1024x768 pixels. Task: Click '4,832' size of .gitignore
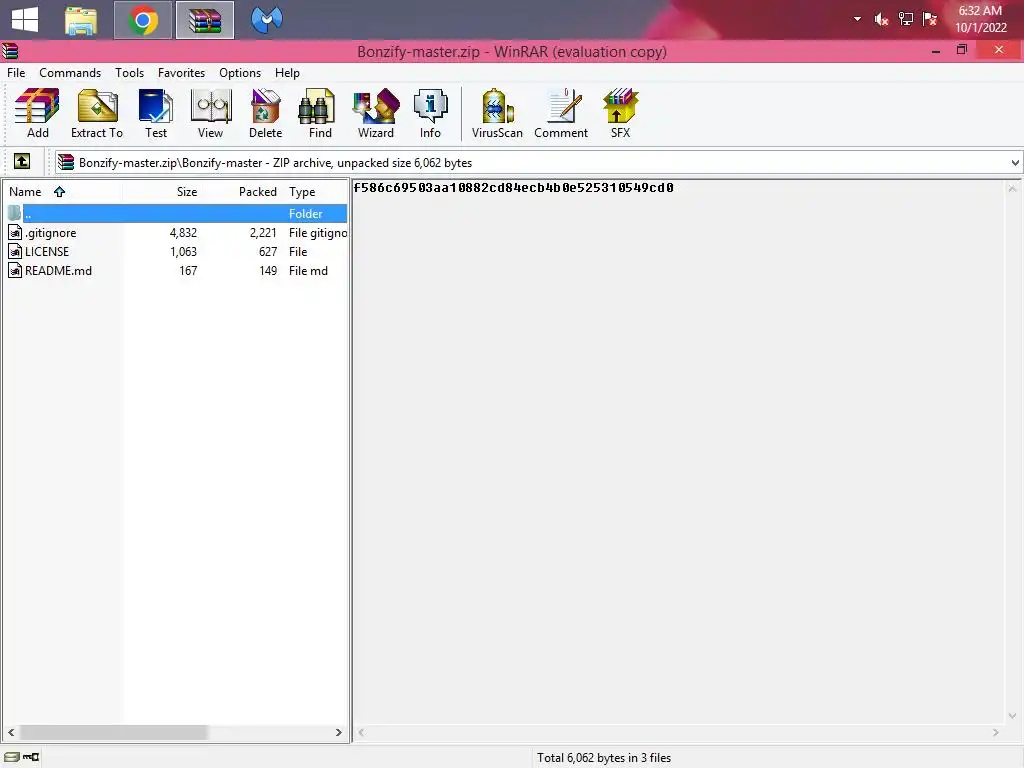[x=183, y=232]
